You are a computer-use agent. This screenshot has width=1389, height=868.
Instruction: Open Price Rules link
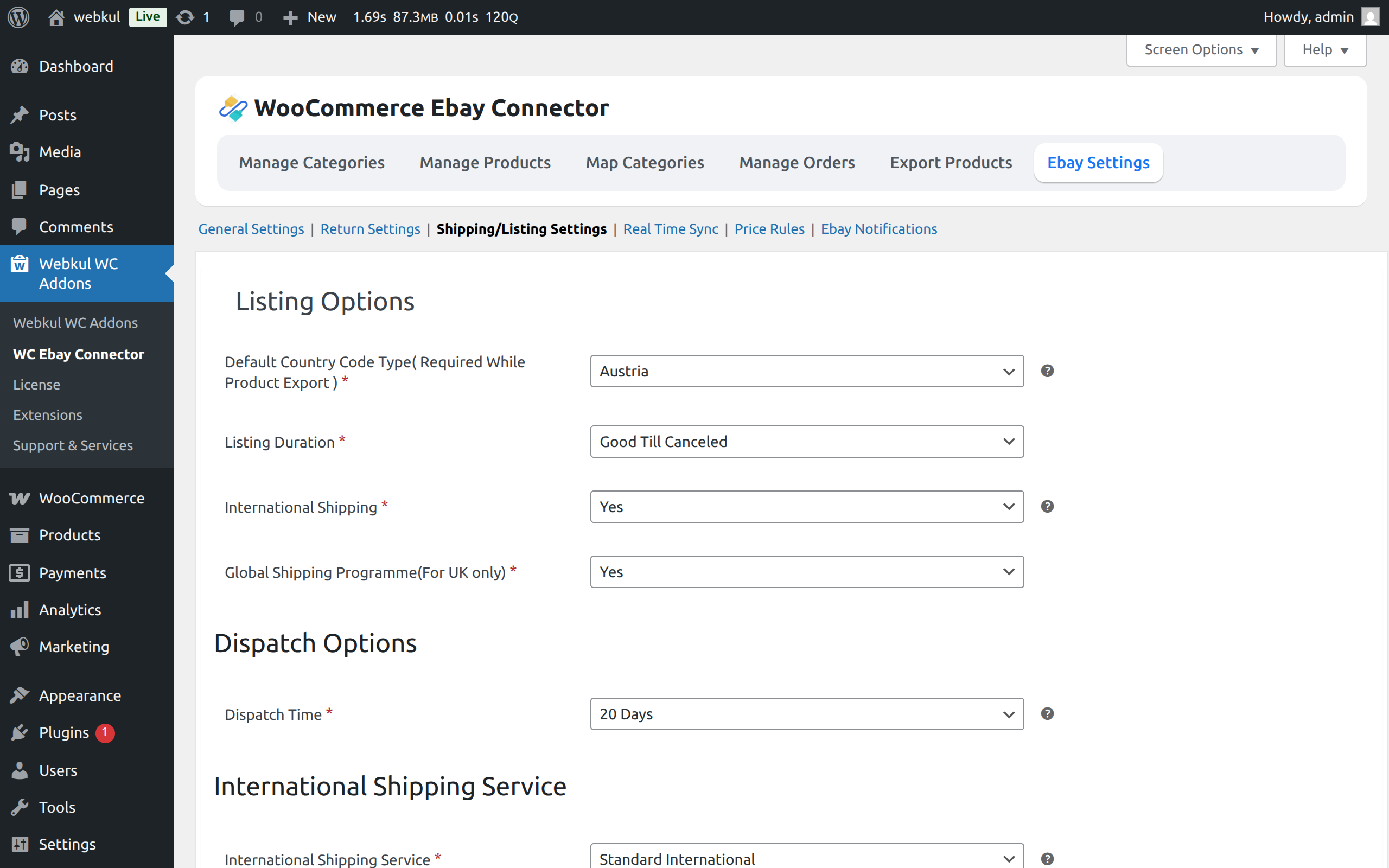pos(769,229)
